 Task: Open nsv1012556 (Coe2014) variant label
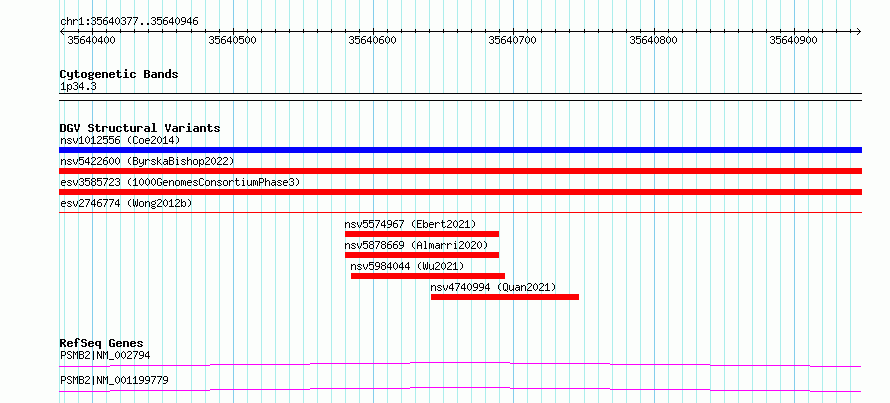pos(119,140)
